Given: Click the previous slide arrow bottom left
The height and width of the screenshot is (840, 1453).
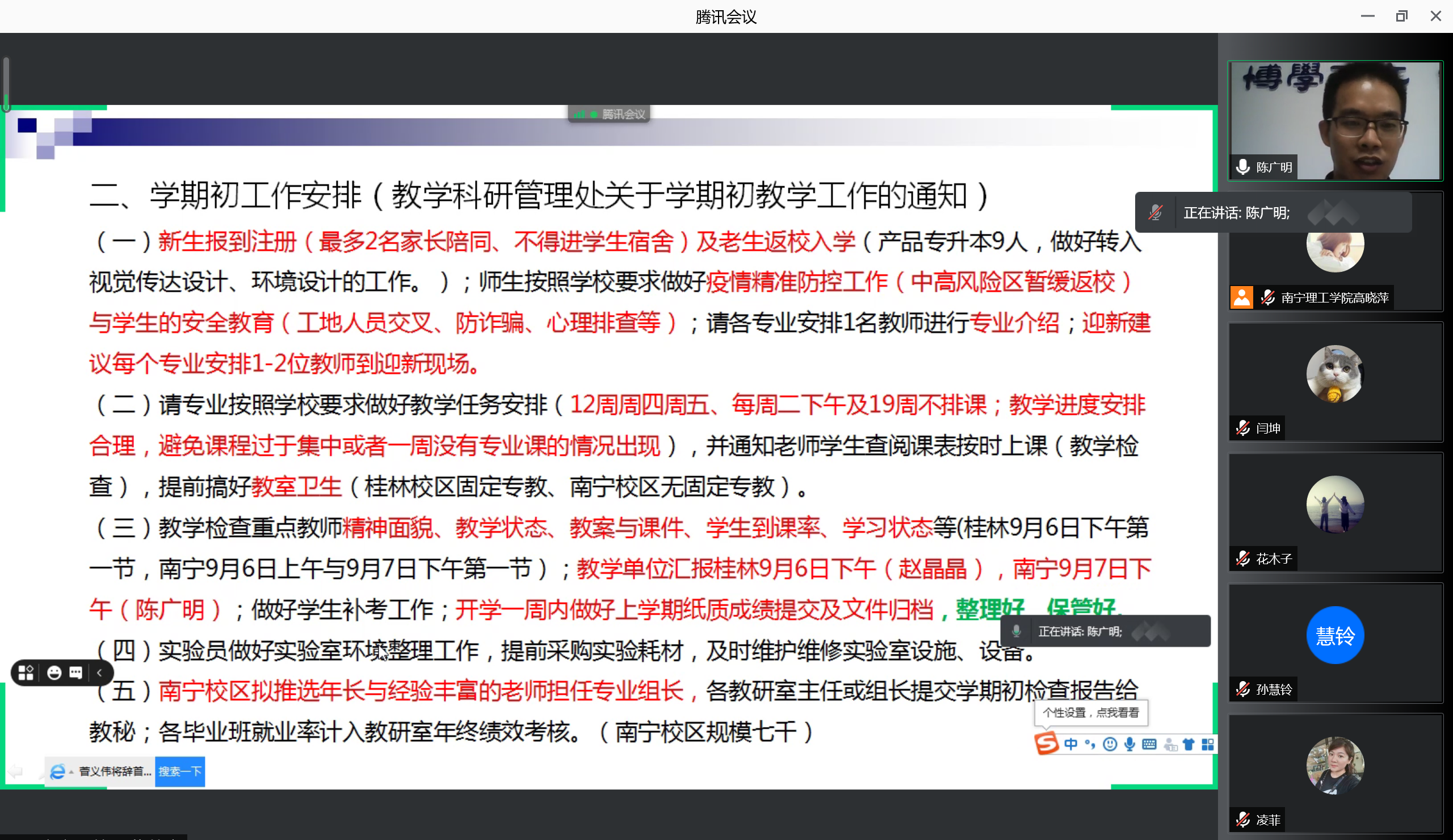Looking at the screenshot, I should coord(15,771).
